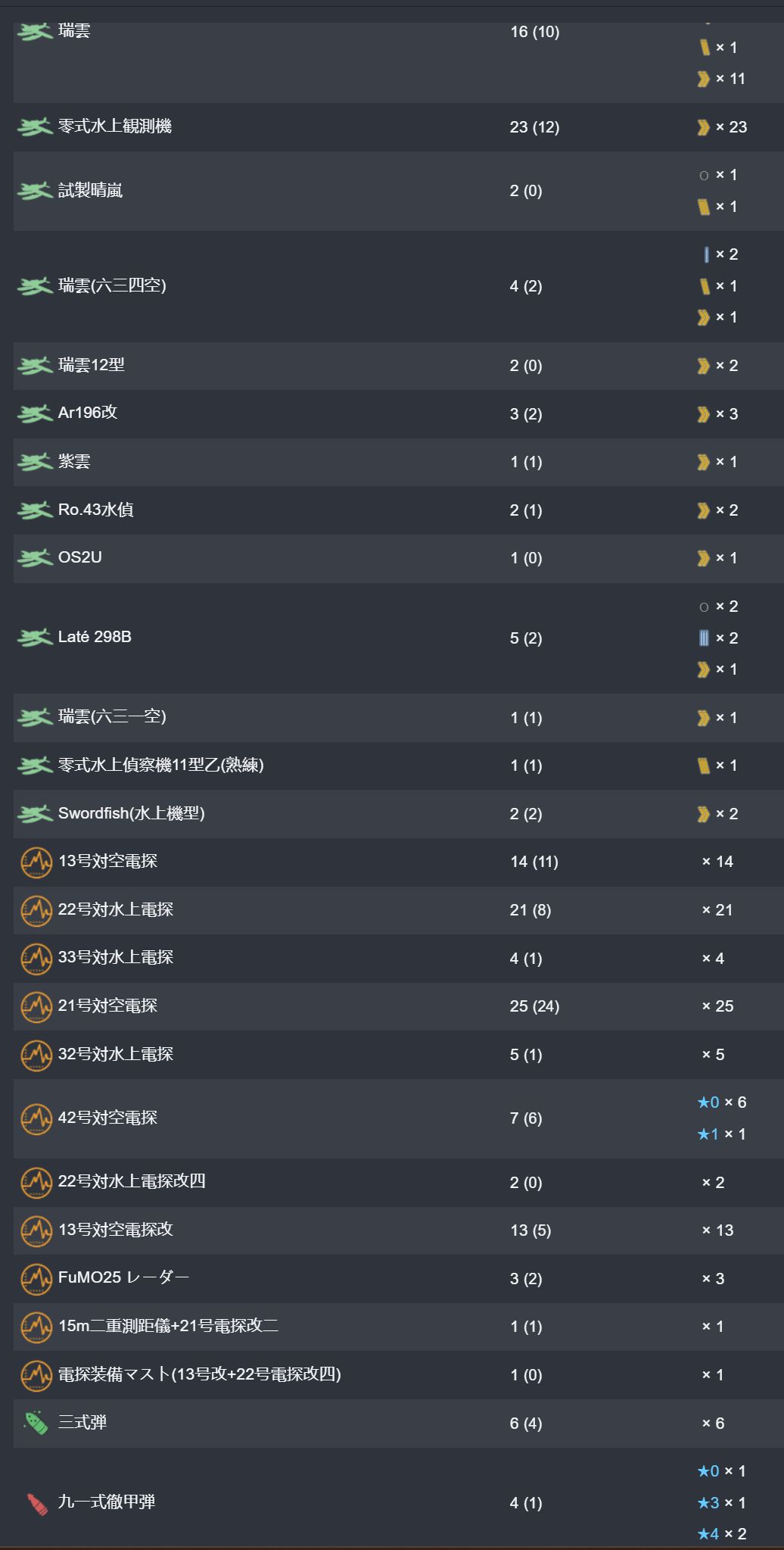
Task: Select the 15m二重測距儀+21号電探改二 entry
Action: tap(399, 1327)
